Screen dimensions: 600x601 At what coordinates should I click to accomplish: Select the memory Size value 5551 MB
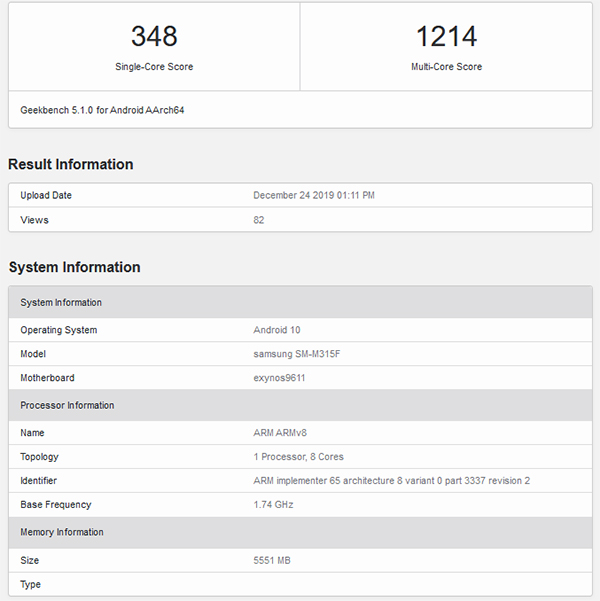pos(273,560)
